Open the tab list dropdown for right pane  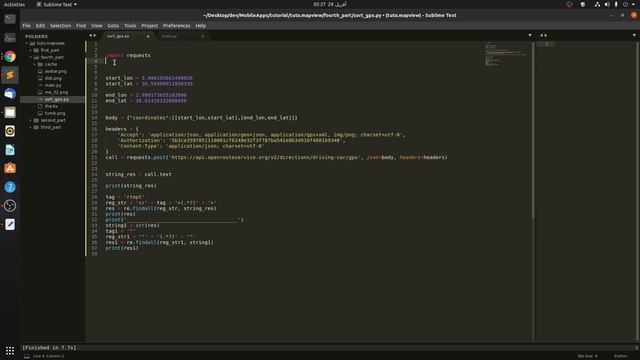coord(634,36)
